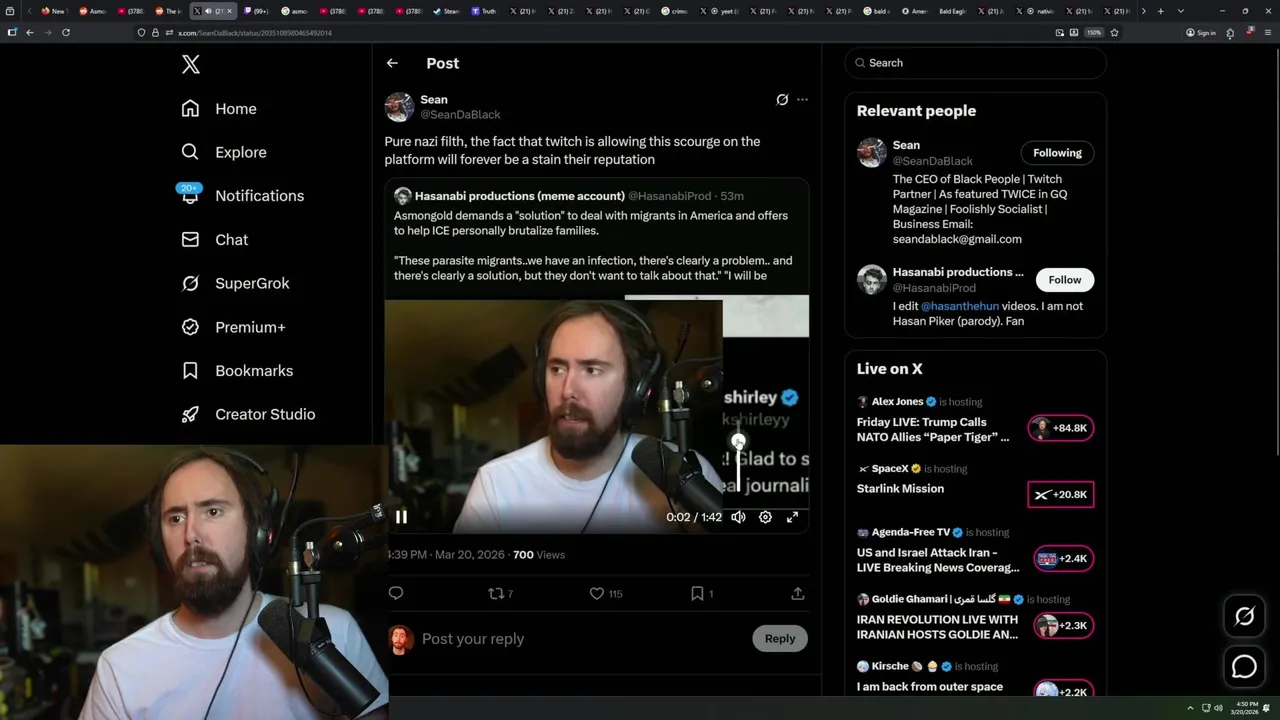Viewport: 1280px width, 720px height.
Task: Open the three-dot menu on Sean's post
Action: [802, 100]
